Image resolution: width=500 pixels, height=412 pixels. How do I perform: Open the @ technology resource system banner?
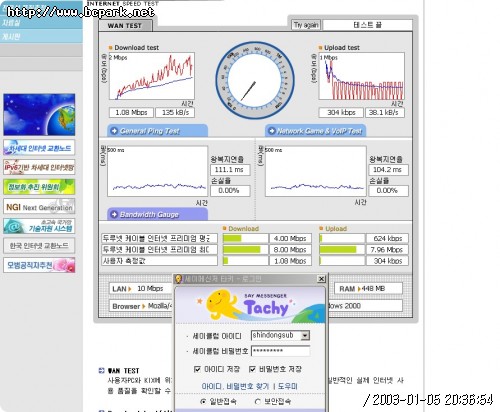coord(39,226)
